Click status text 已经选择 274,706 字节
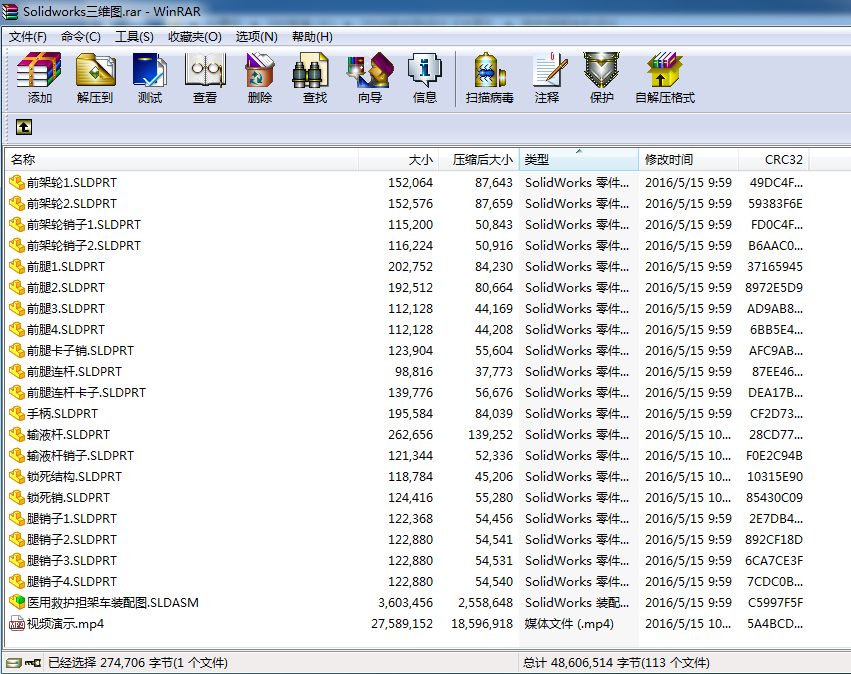 (110, 663)
